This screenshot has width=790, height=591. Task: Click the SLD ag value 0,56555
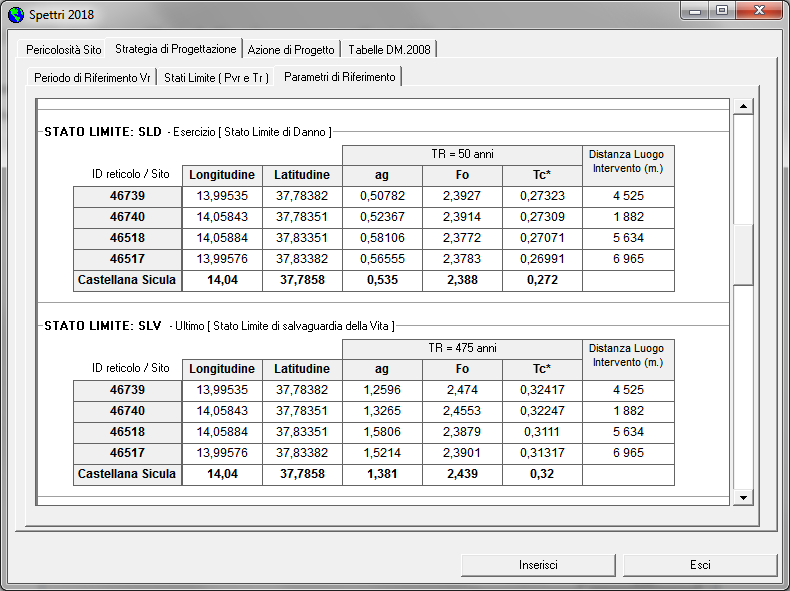[382, 259]
